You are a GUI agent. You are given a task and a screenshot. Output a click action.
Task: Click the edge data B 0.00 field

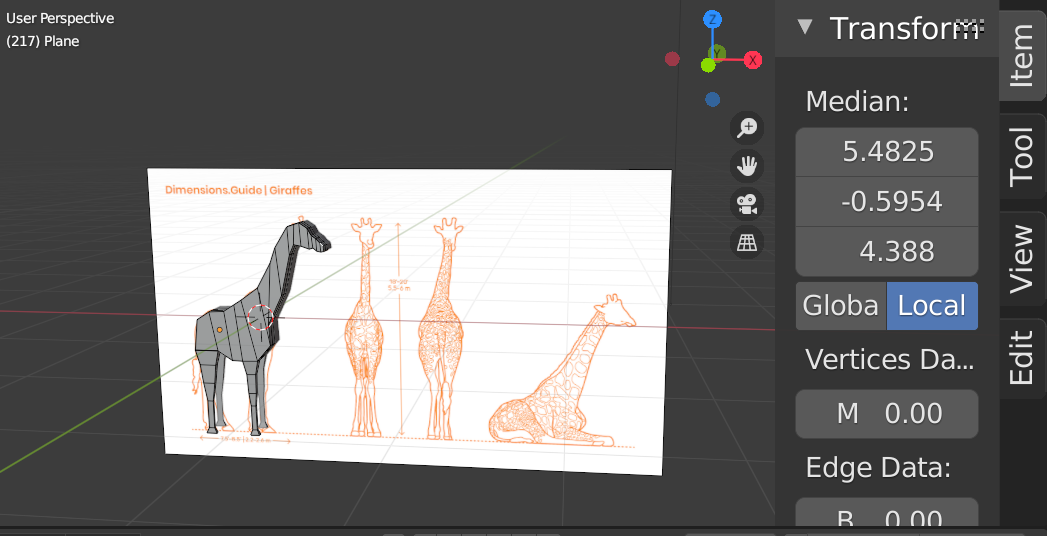tap(887, 513)
